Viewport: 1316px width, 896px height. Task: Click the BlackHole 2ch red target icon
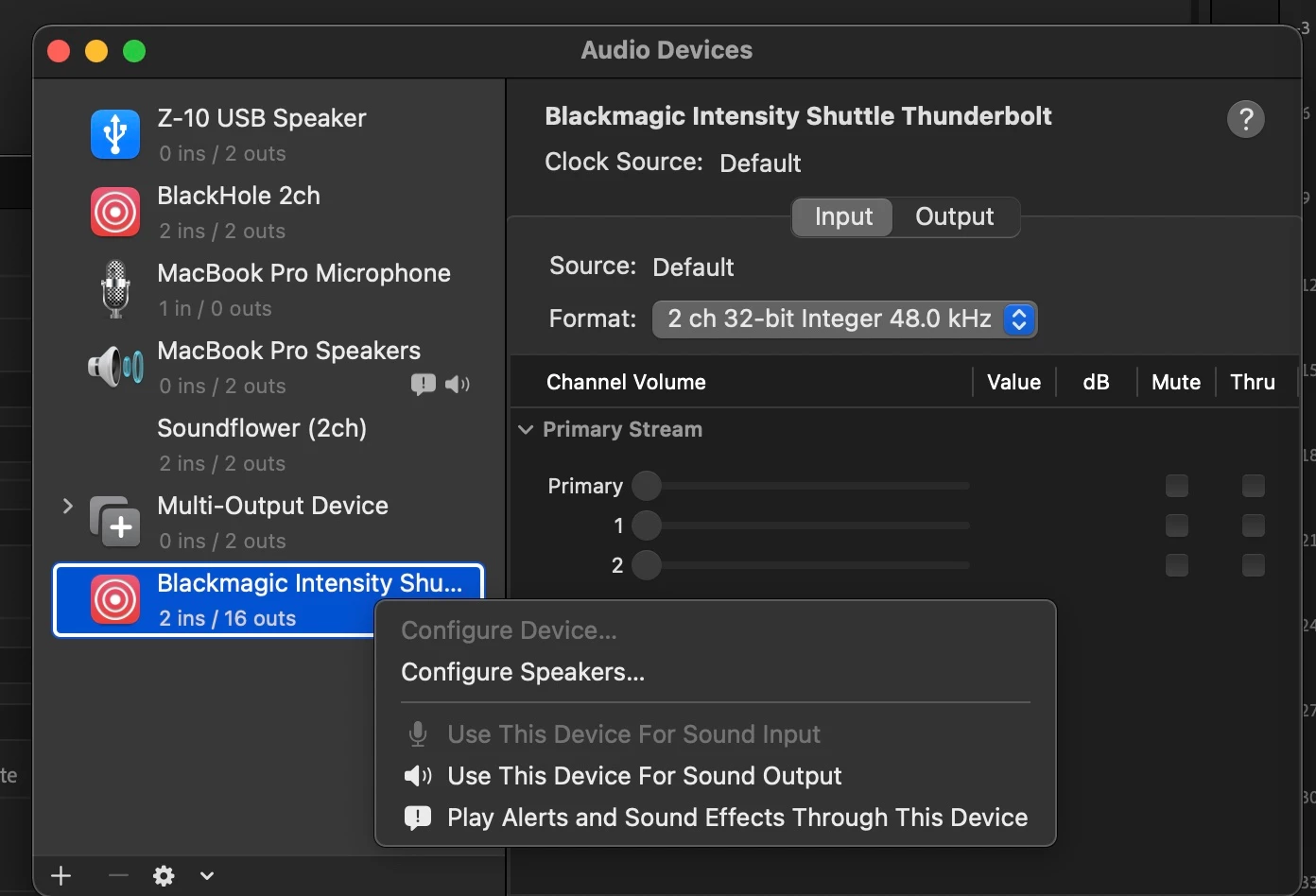click(x=115, y=212)
